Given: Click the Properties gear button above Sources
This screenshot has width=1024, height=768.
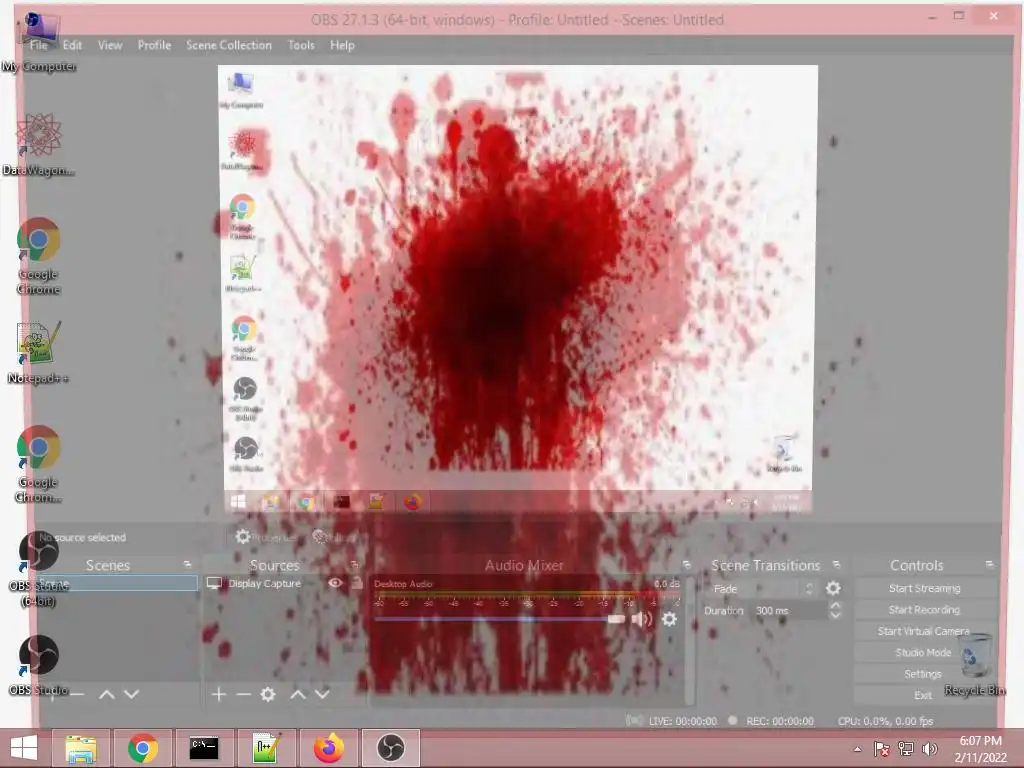Looking at the screenshot, I should click(266, 537).
